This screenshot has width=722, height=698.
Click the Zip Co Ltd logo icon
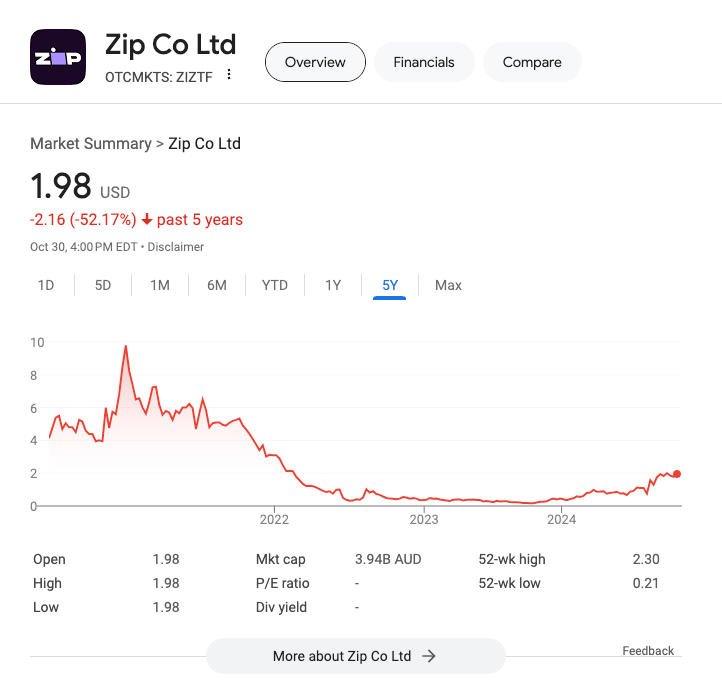coord(58,58)
